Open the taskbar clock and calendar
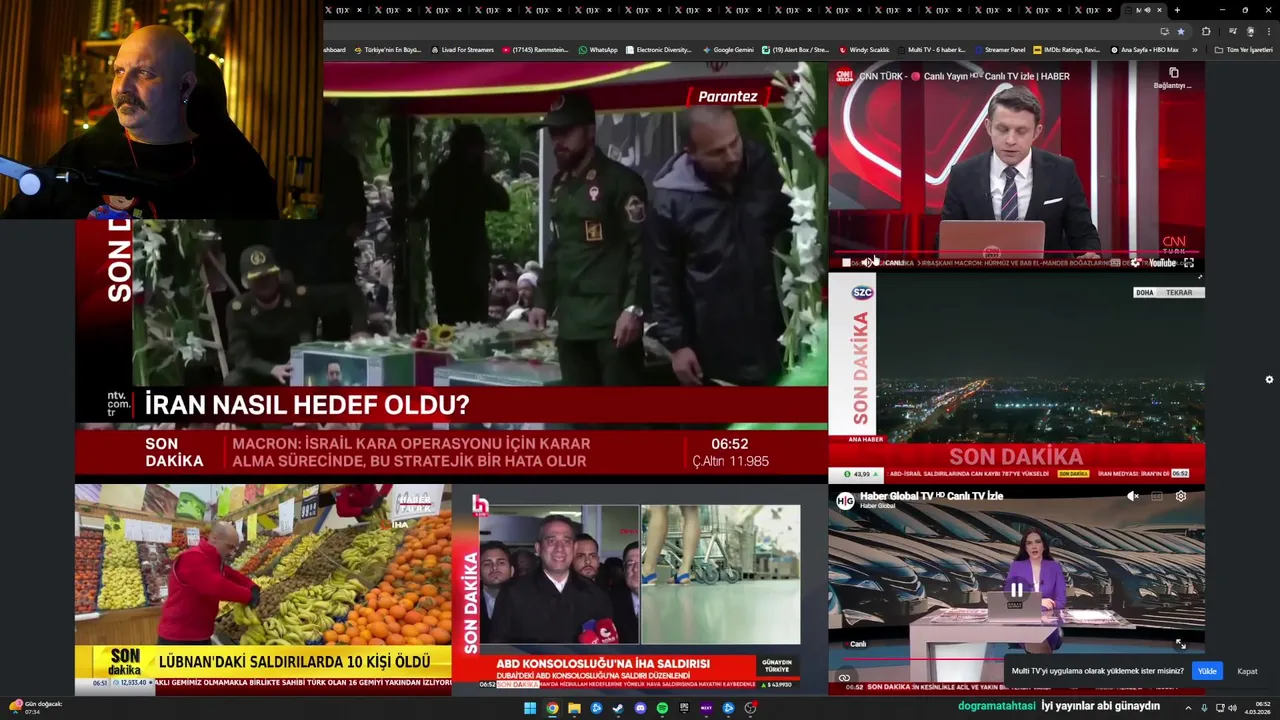Image resolution: width=1280 pixels, height=720 pixels. point(1257,708)
